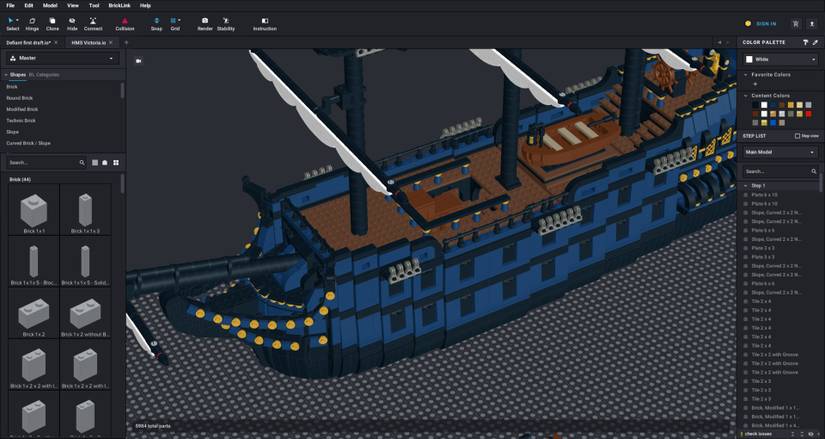This screenshot has height=439, width=825.
Task: Click the SIGN IN link
Action: point(766,23)
